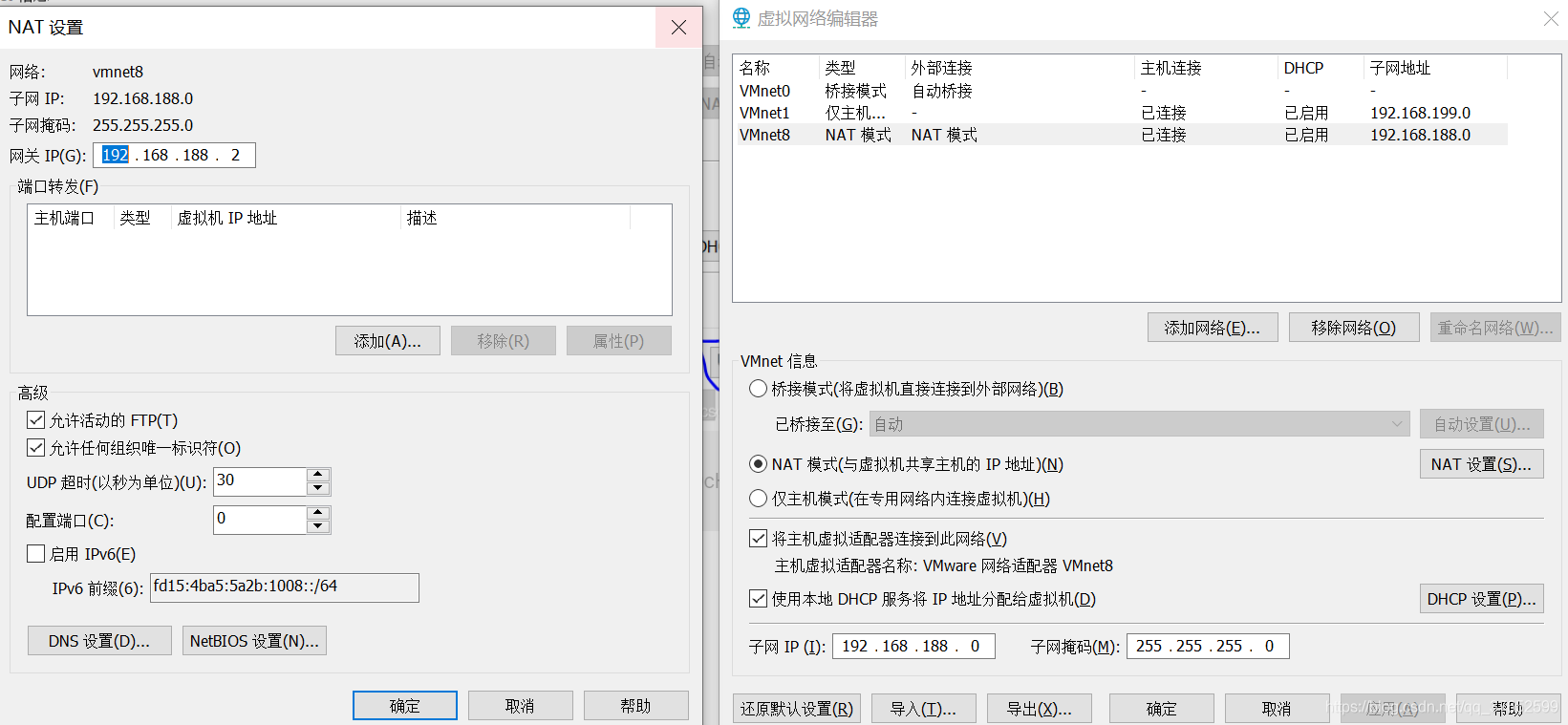Toggle 允许活动的 FTP checkbox
Screen dimensions: 1568x725
click(36, 419)
